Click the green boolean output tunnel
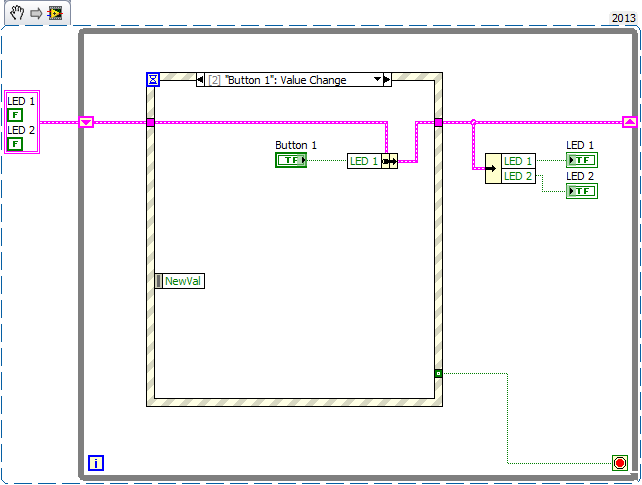The height and width of the screenshot is (485, 642). [x=439, y=373]
